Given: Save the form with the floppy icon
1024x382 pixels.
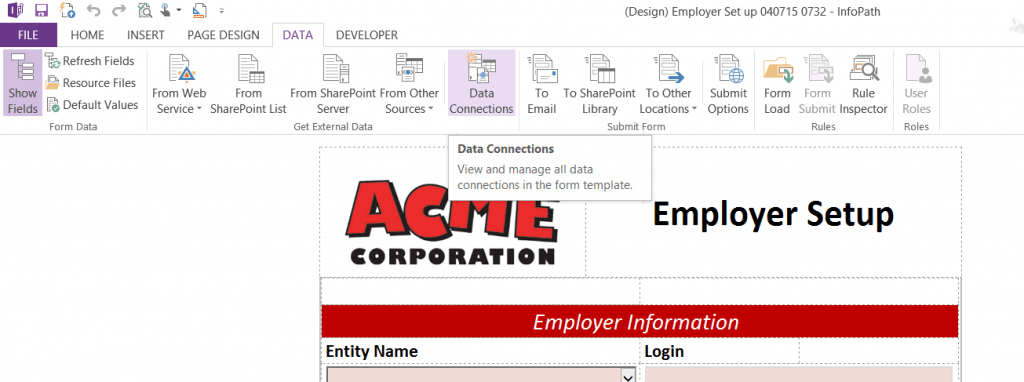Looking at the screenshot, I should (x=42, y=10).
